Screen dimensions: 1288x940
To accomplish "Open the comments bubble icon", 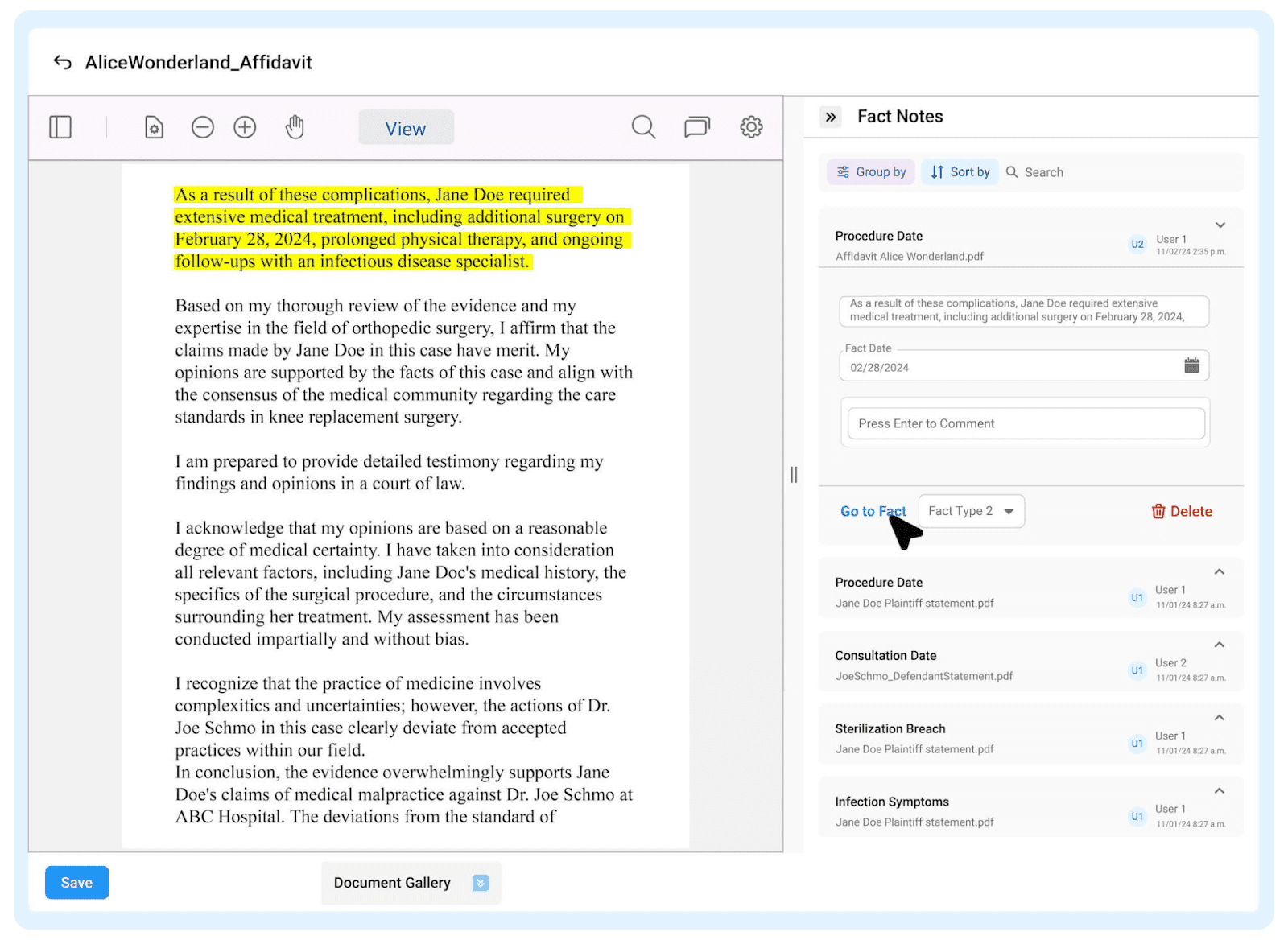I will pyautogui.click(x=697, y=127).
